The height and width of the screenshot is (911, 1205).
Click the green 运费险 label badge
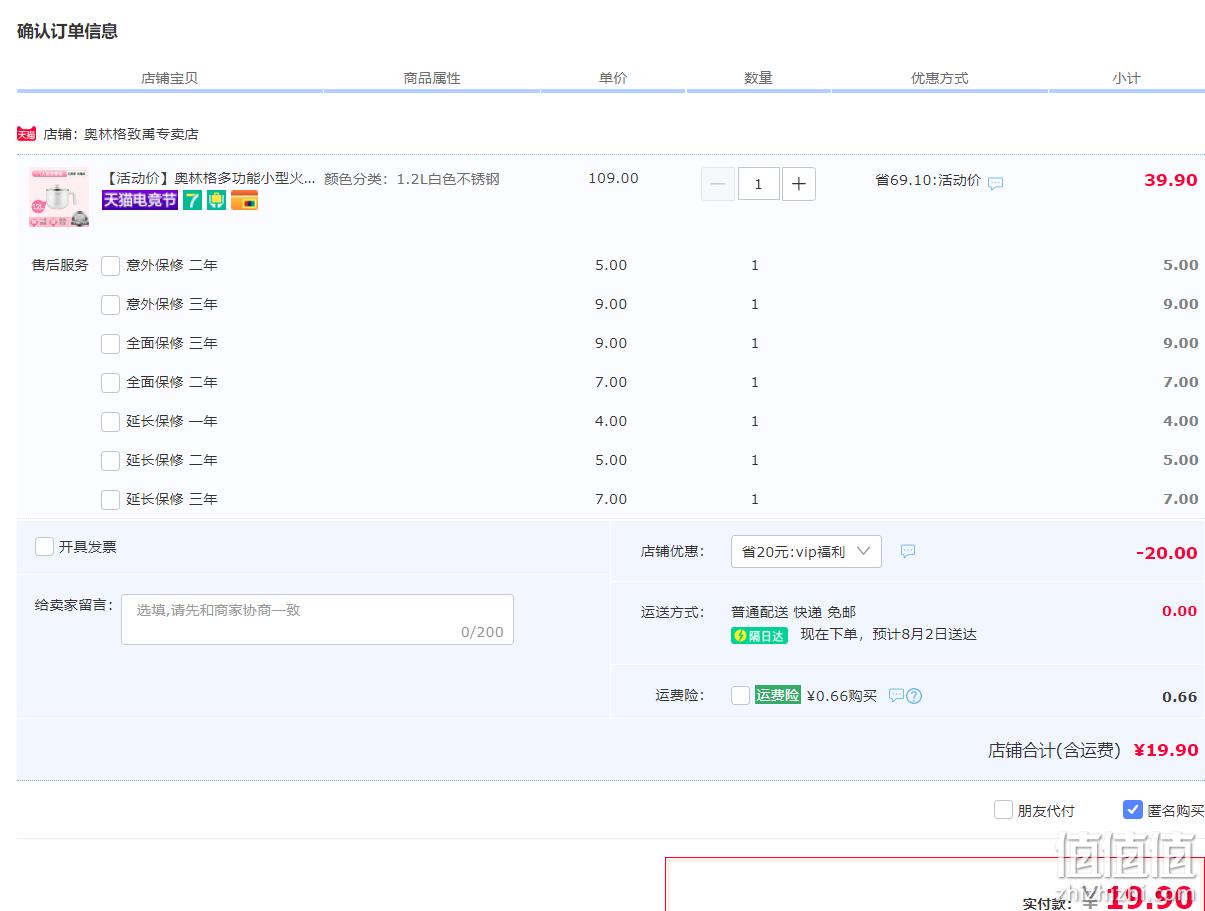click(778, 695)
